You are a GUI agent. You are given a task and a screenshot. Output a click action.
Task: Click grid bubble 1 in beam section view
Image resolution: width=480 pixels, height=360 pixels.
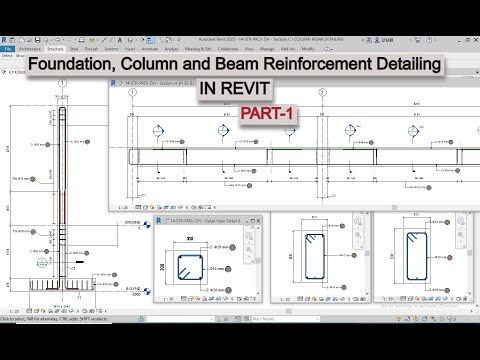[133, 92]
